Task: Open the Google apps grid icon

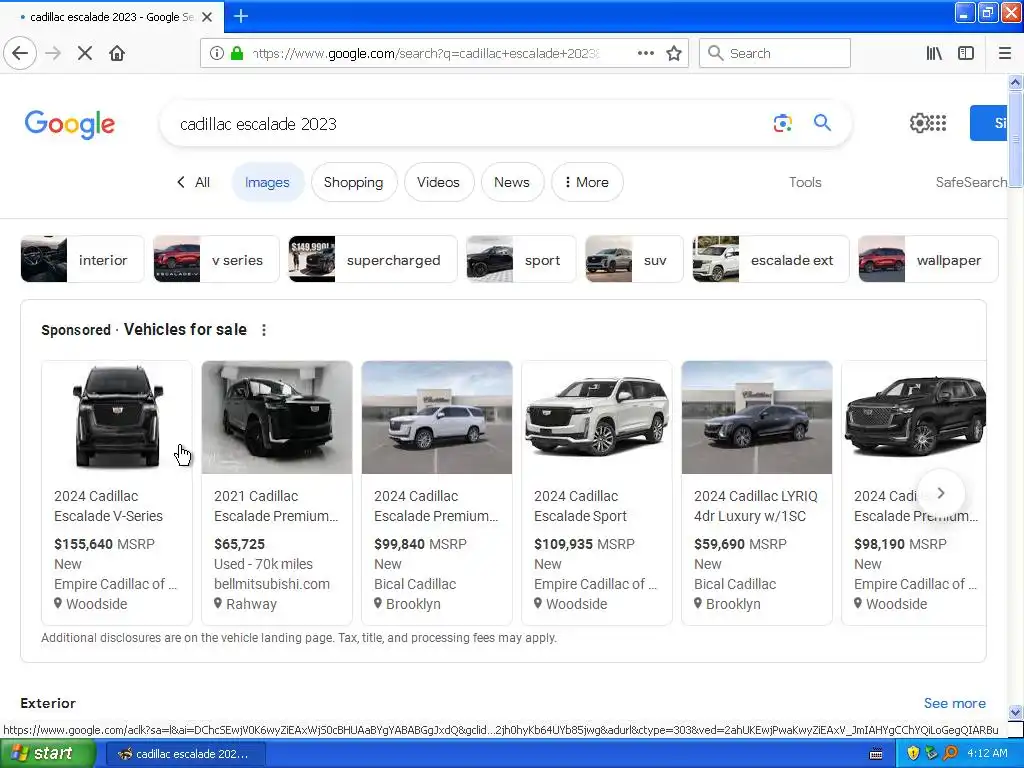Action: (938, 123)
